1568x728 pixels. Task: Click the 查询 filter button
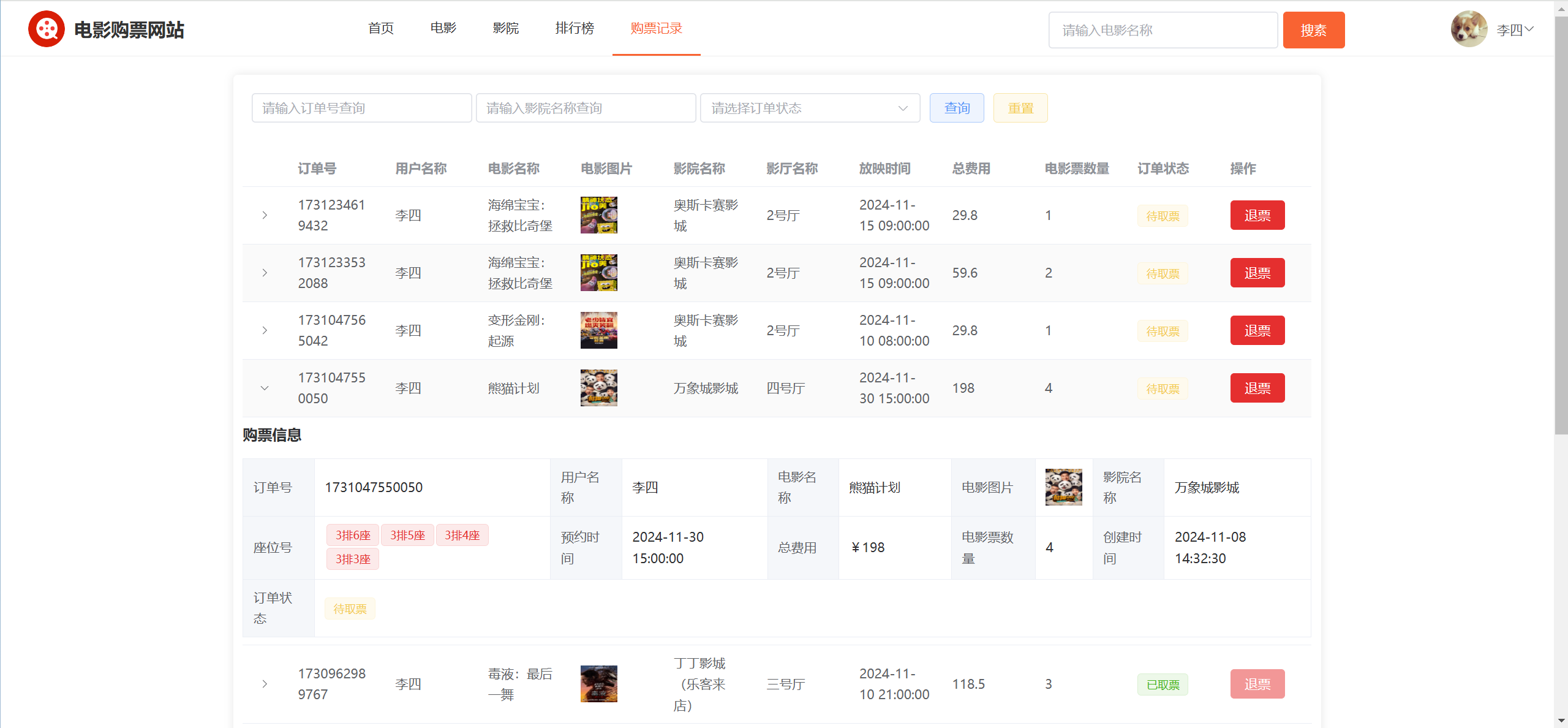(956, 108)
